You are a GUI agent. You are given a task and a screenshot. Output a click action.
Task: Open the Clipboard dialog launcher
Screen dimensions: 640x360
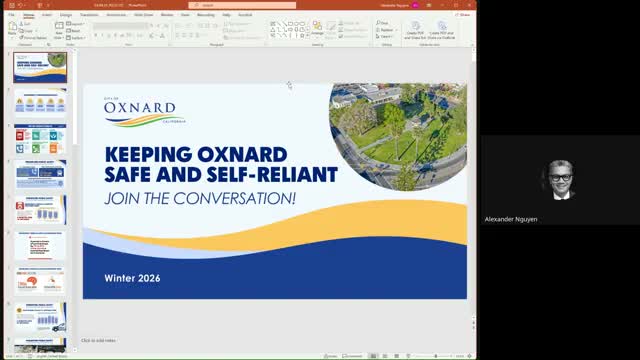pos(49,44)
